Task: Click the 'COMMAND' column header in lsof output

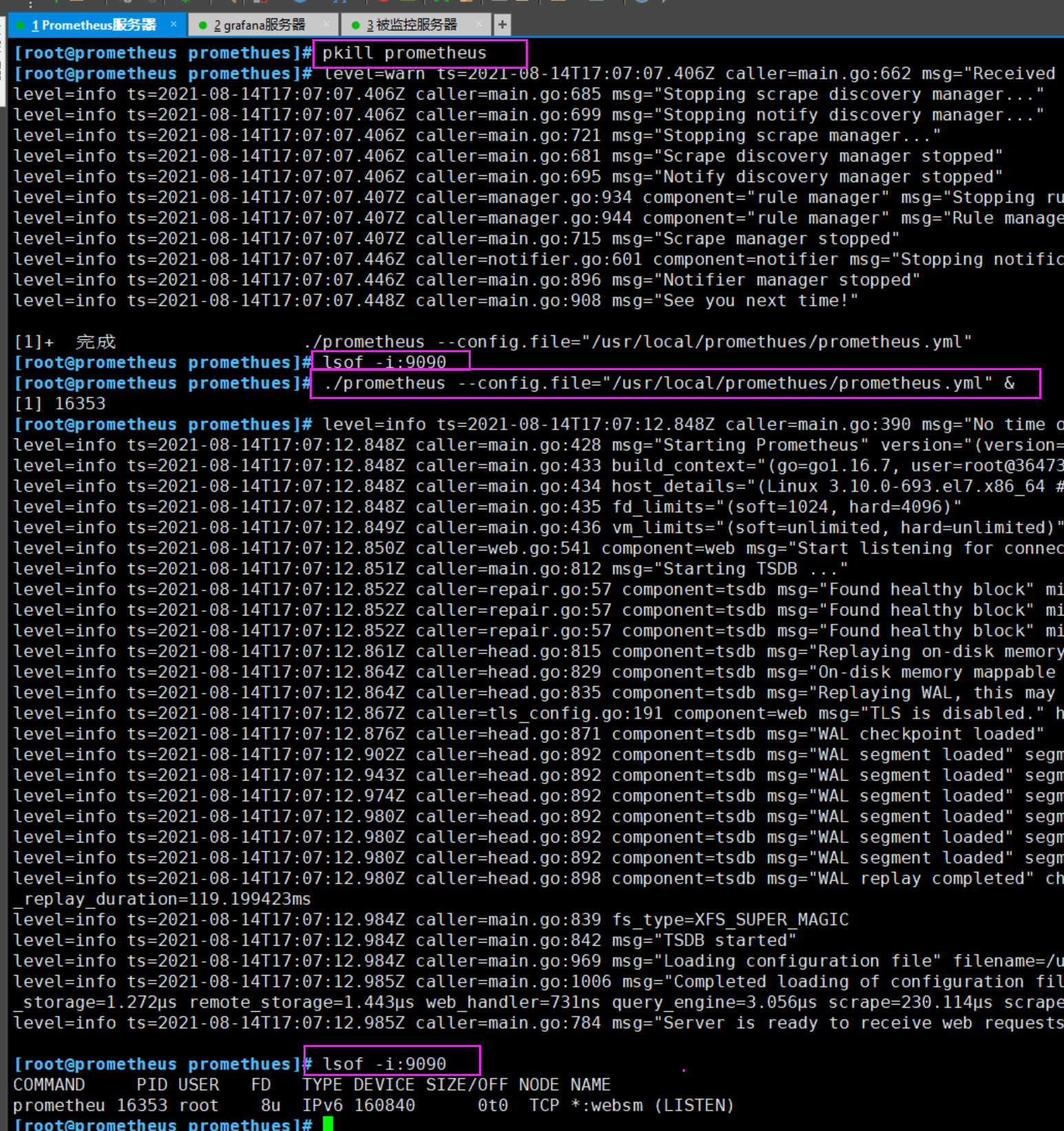Action: pos(49,1085)
